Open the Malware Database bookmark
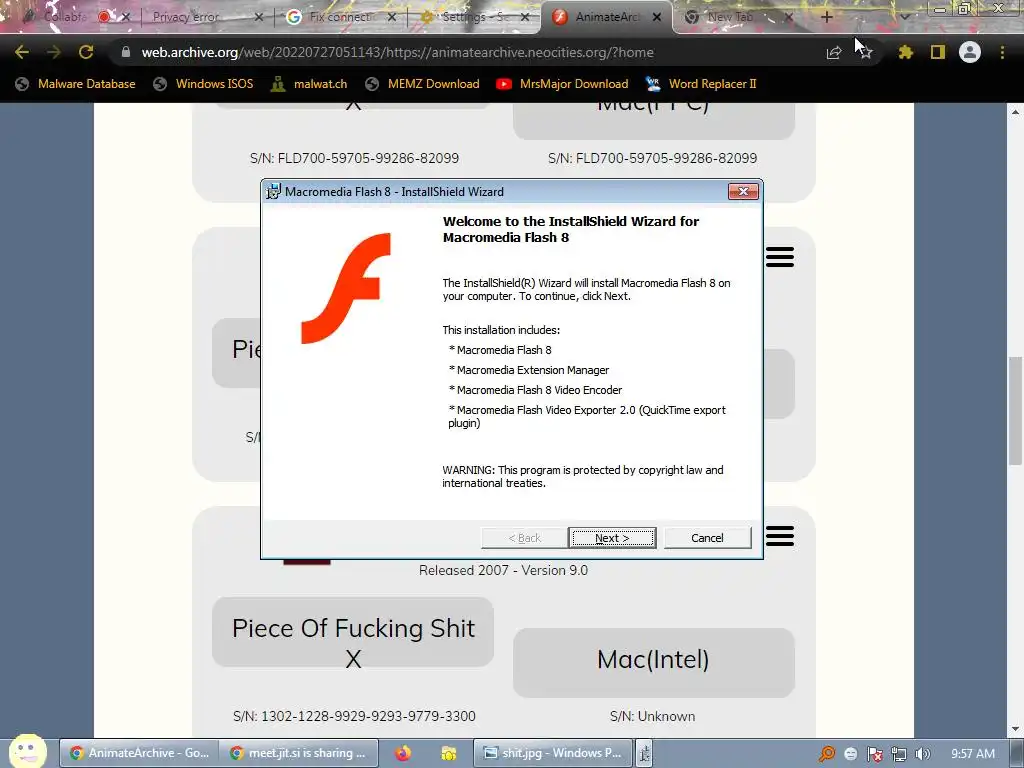The width and height of the screenshot is (1024, 768). (x=75, y=84)
